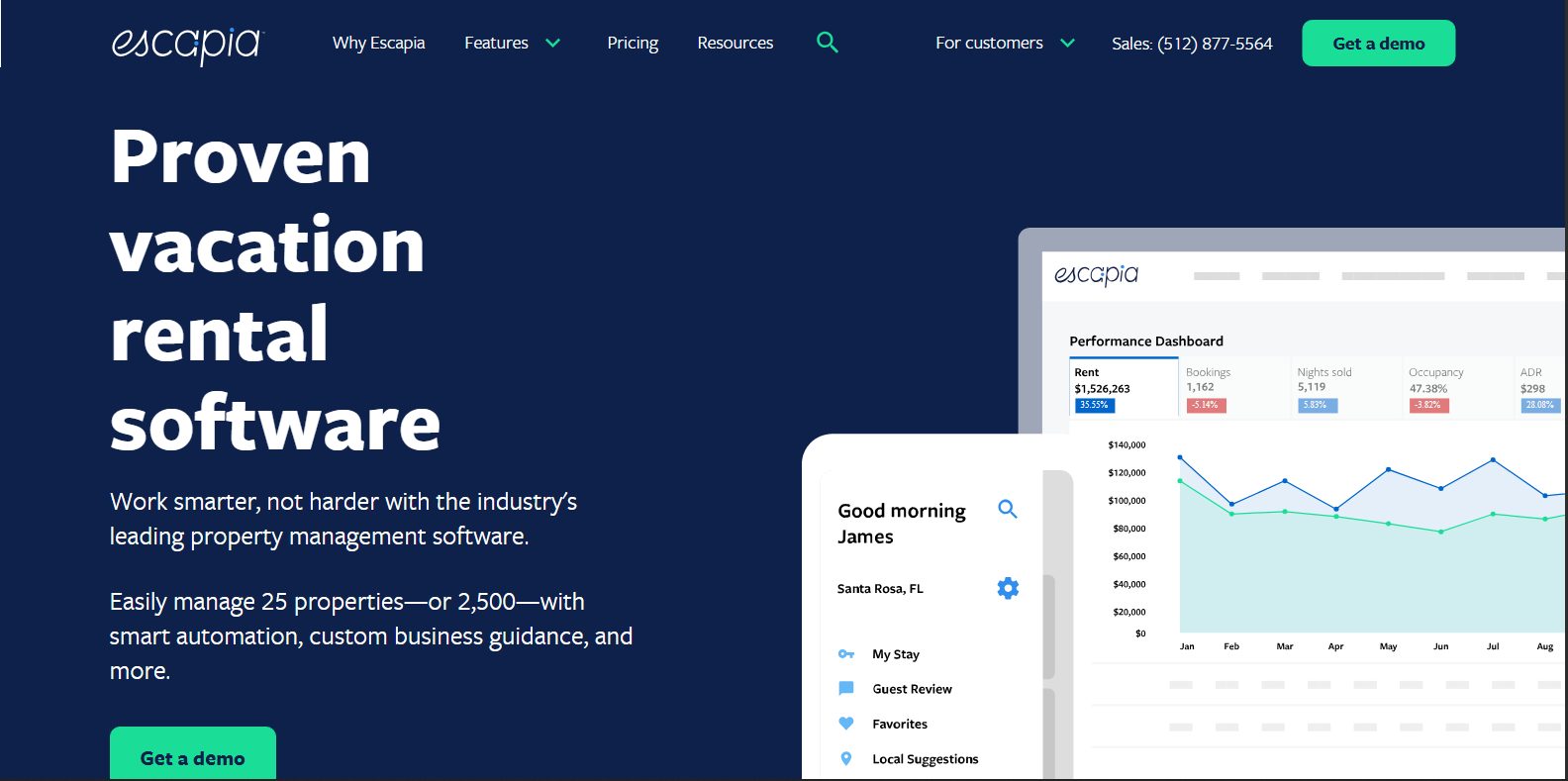
Task: Click the My Stay menu entry
Action: click(x=896, y=654)
